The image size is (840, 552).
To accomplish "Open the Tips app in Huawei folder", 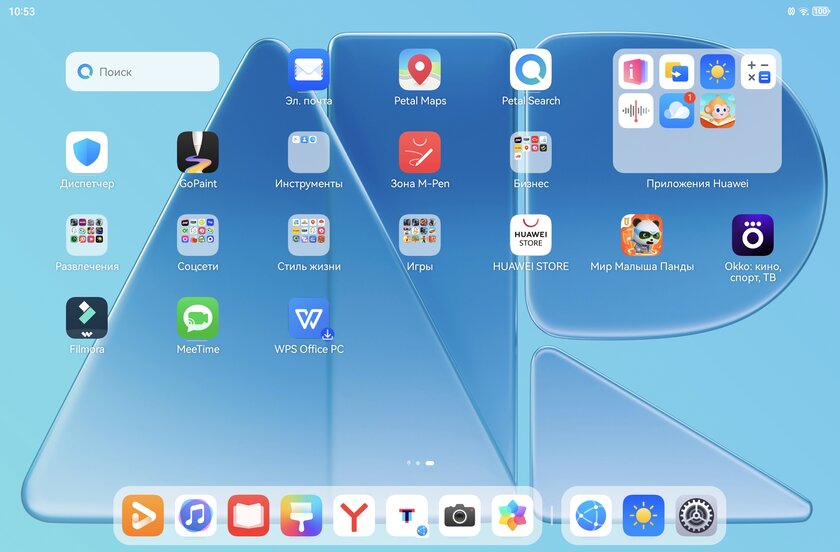I will coord(635,71).
